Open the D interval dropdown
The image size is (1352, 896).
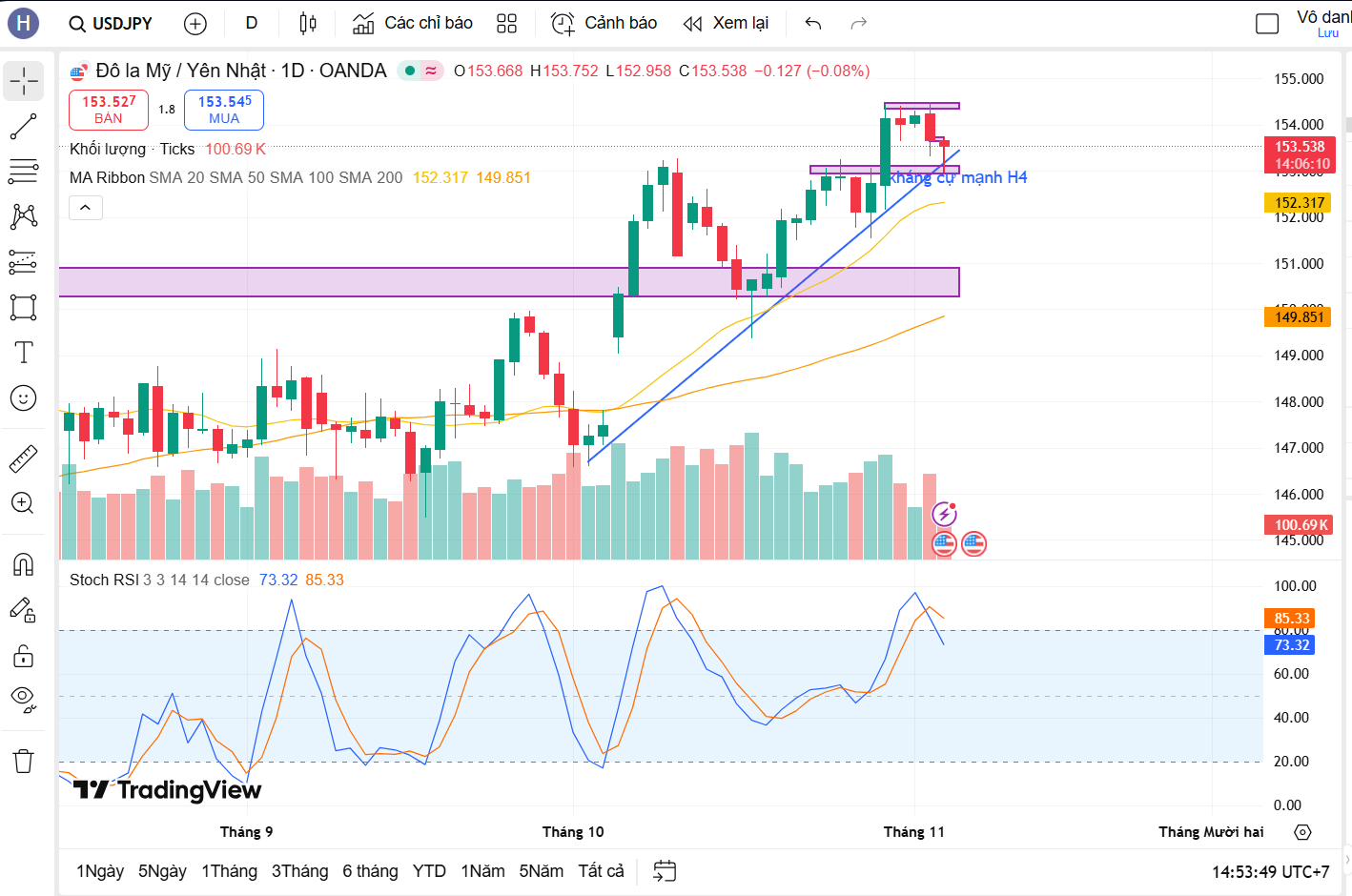(x=251, y=22)
